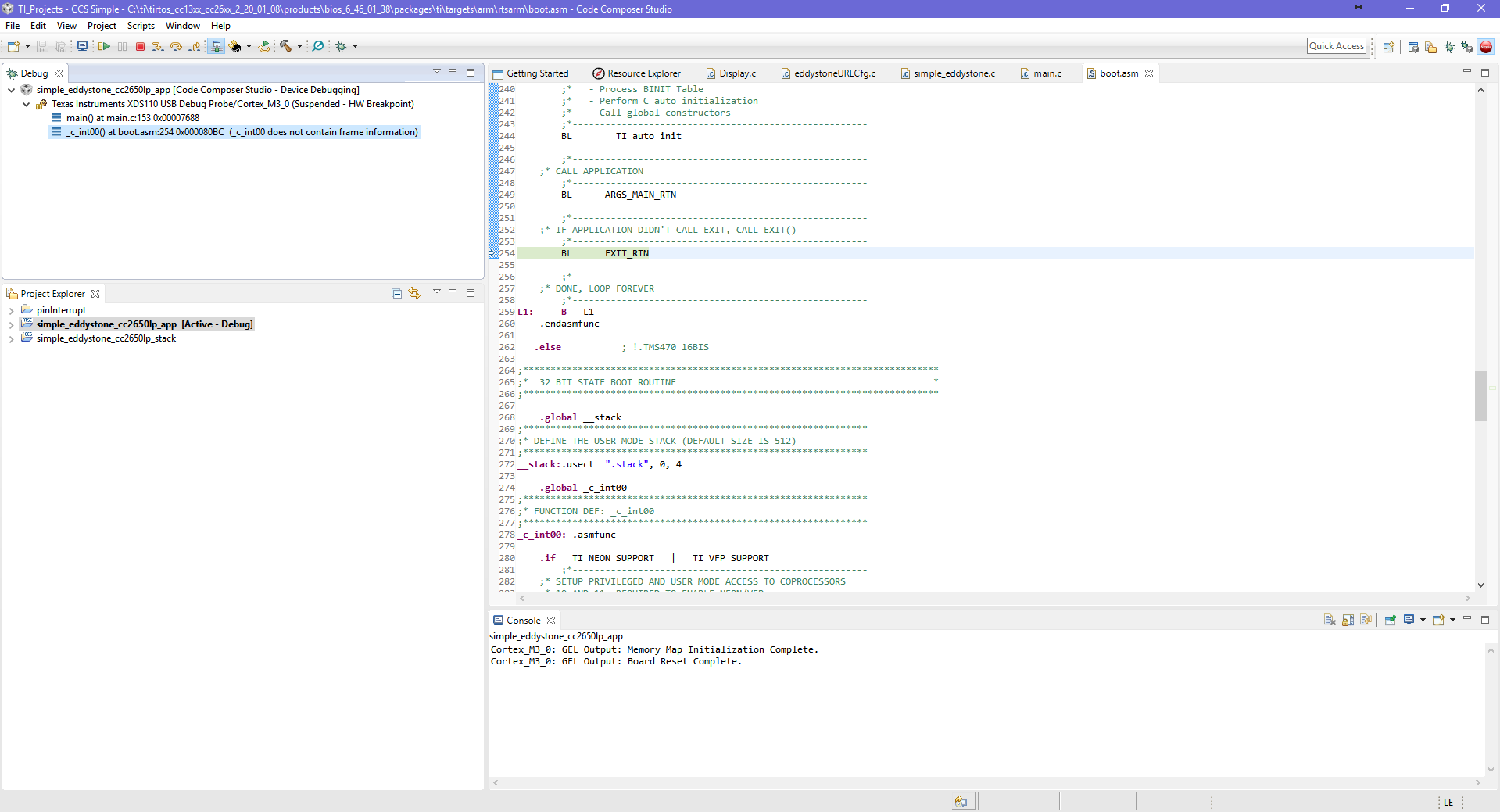Click the Quick Access search field

(1336, 46)
